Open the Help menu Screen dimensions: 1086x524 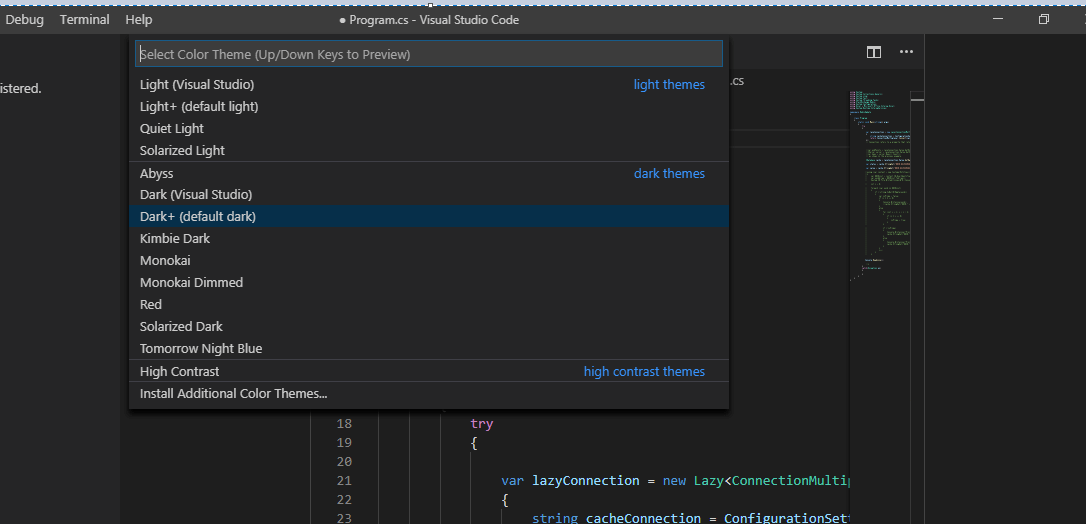point(139,20)
